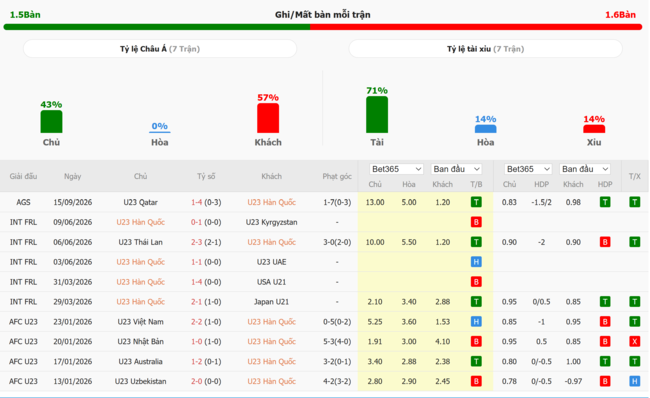This screenshot has width=650, height=398.
Task: Click the 5-3(4-0) corner kicks cell
Action: click(x=337, y=342)
